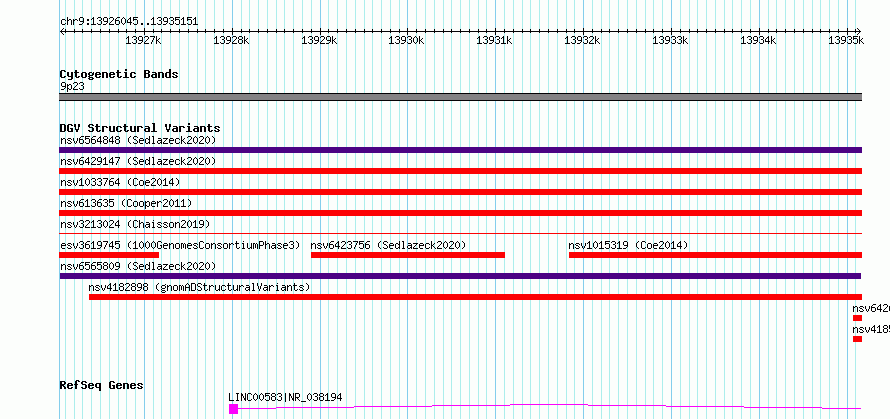Screen dimensions: 890x419
Task: Select the blue bar under nsv6565809
Action: [460, 276]
